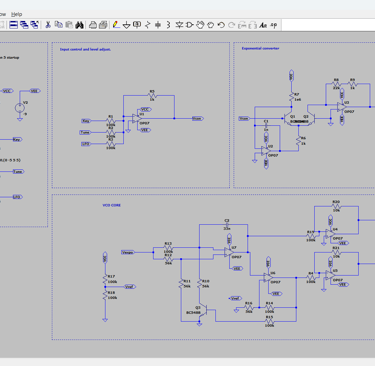Viewport: 375px width, 366px height.
Task: Select the Resistor placement tool
Action: 148,25
